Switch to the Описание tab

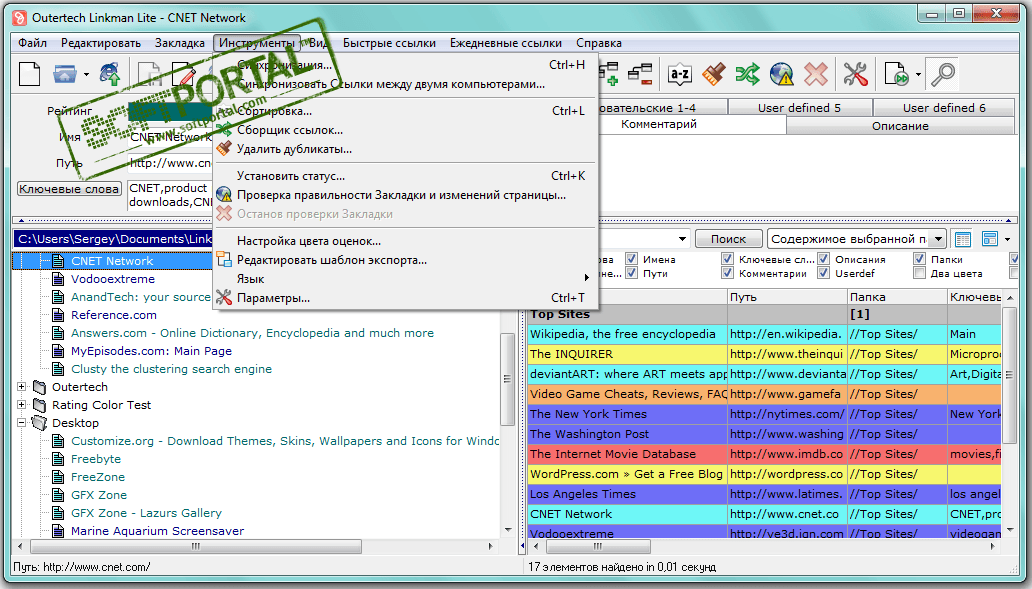pyautogui.click(x=900, y=126)
